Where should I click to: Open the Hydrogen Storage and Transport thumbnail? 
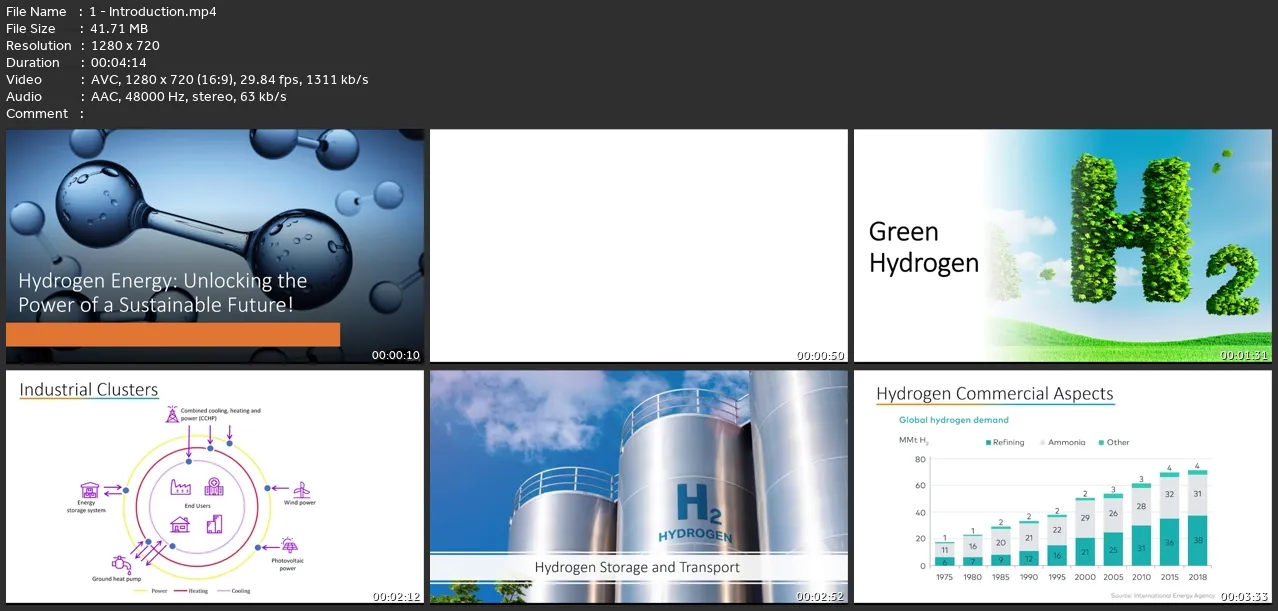tap(639, 487)
